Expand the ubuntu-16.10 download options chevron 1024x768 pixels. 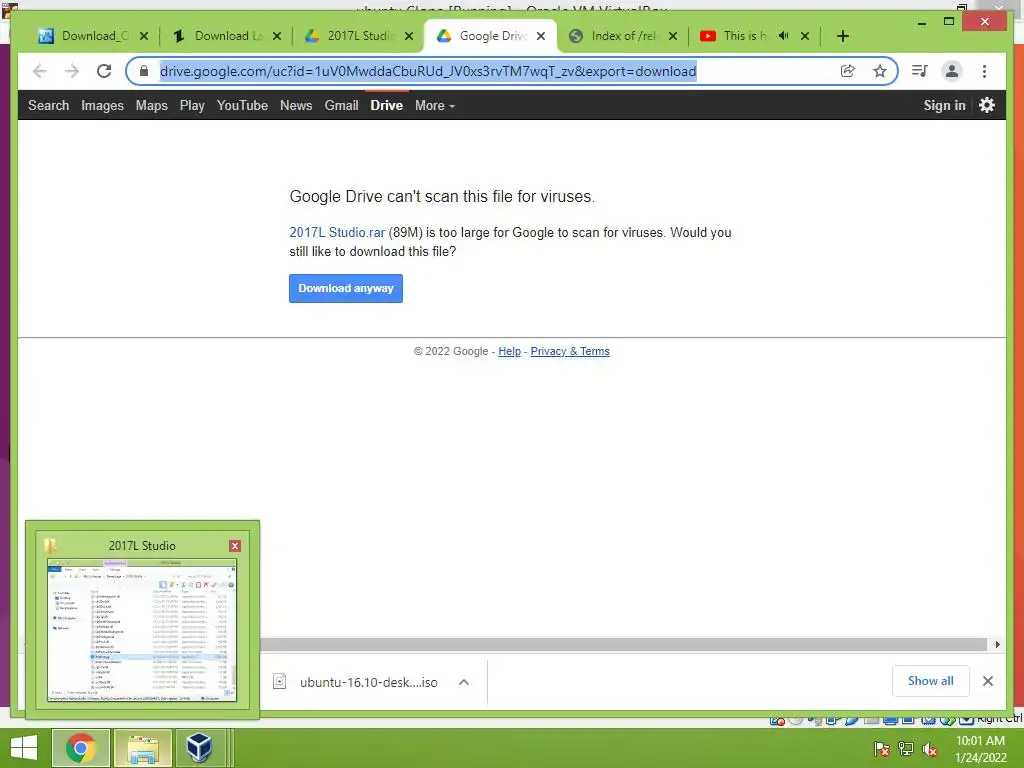(x=464, y=682)
